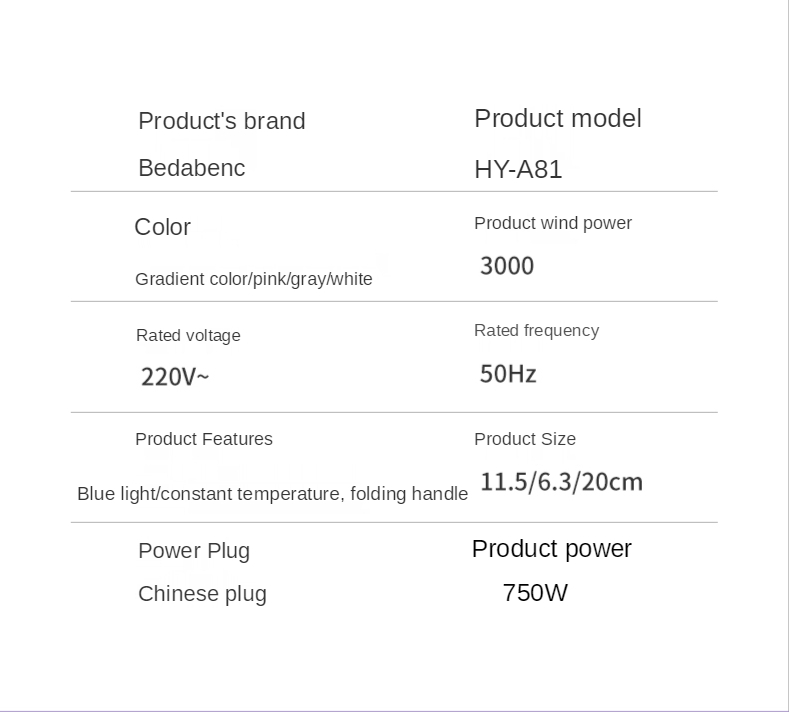Click the "Rated voltage" label
The image size is (789, 712).
point(188,336)
